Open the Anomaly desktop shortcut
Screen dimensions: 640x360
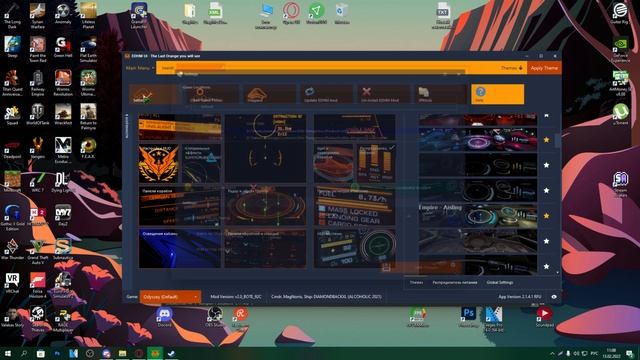[x=63, y=14]
